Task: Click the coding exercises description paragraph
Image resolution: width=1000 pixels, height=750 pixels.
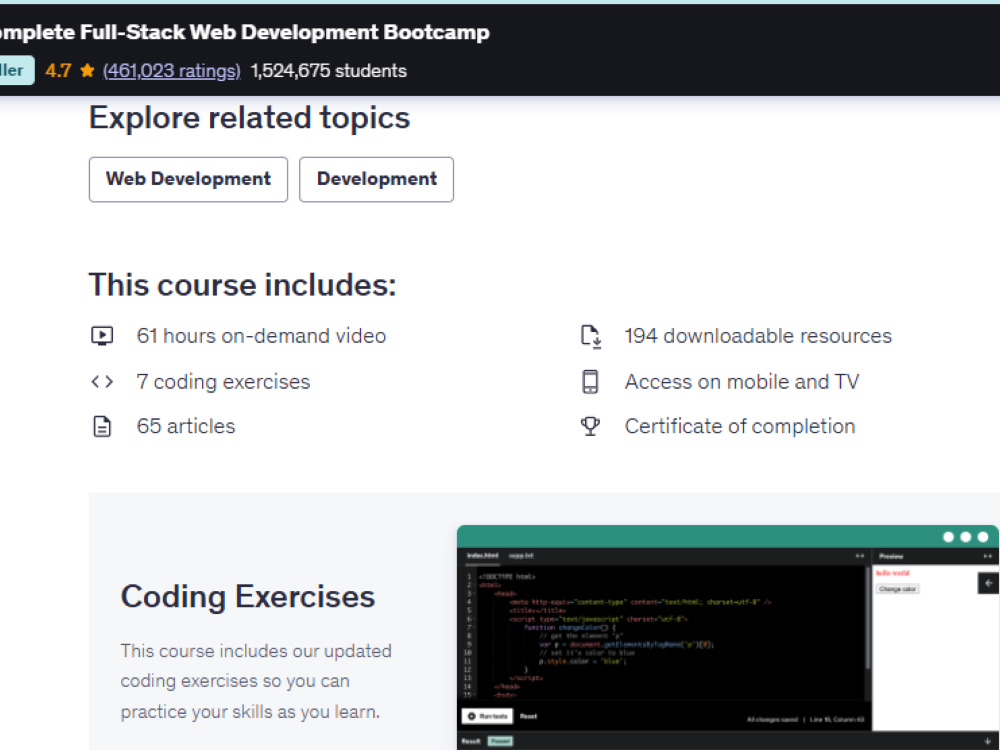Action: pyautogui.click(x=256, y=681)
